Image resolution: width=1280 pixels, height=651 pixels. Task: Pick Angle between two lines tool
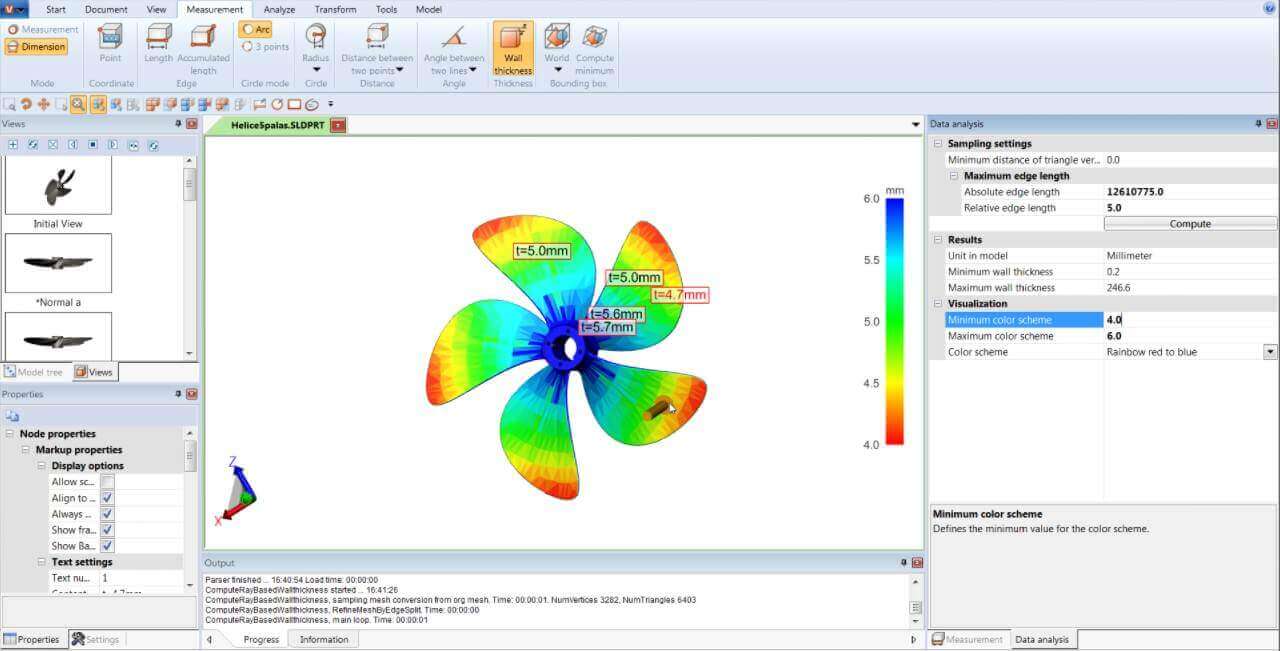click(454, 50)
